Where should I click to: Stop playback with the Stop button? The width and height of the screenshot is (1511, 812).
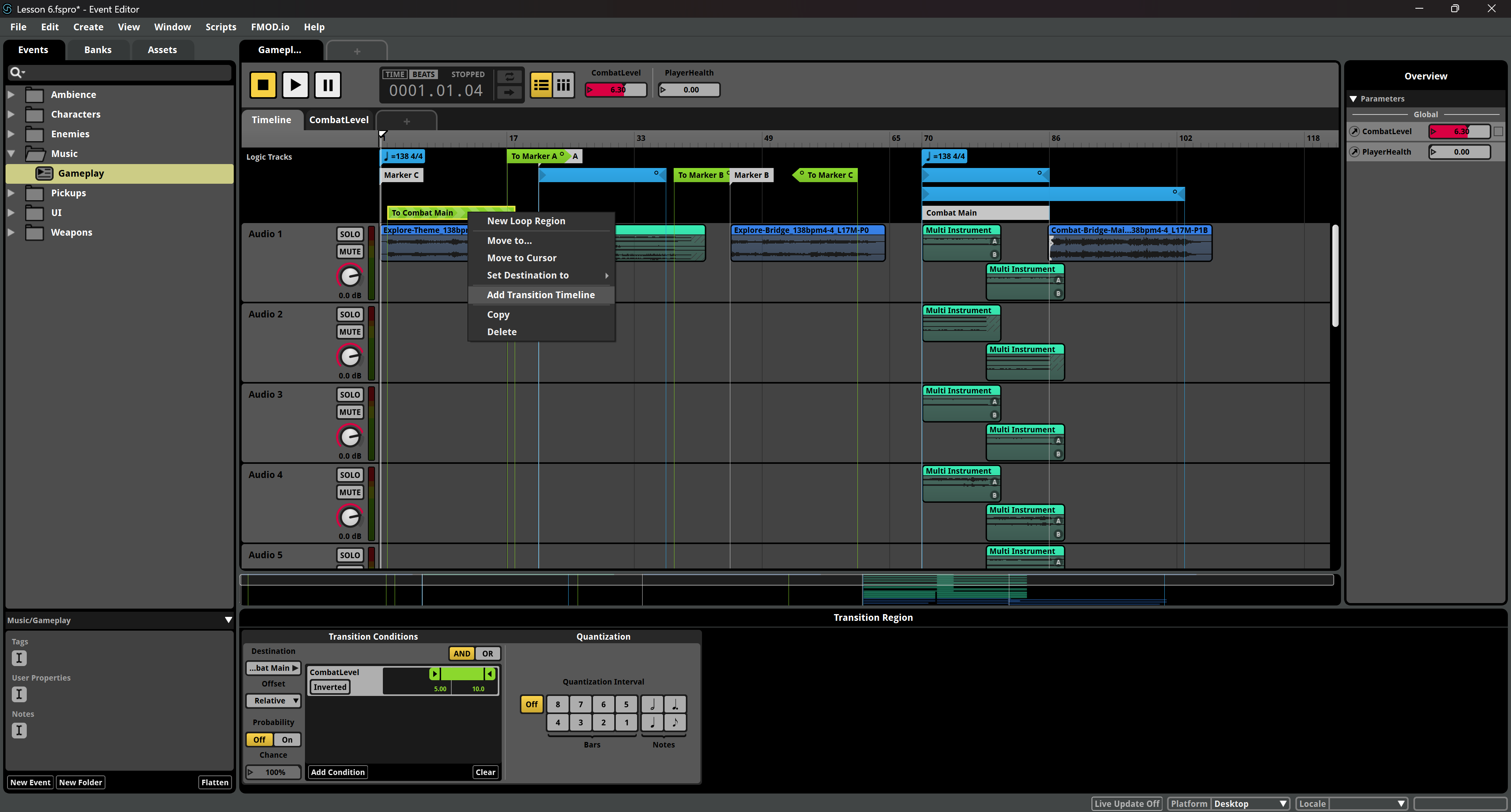click(263, 85)
